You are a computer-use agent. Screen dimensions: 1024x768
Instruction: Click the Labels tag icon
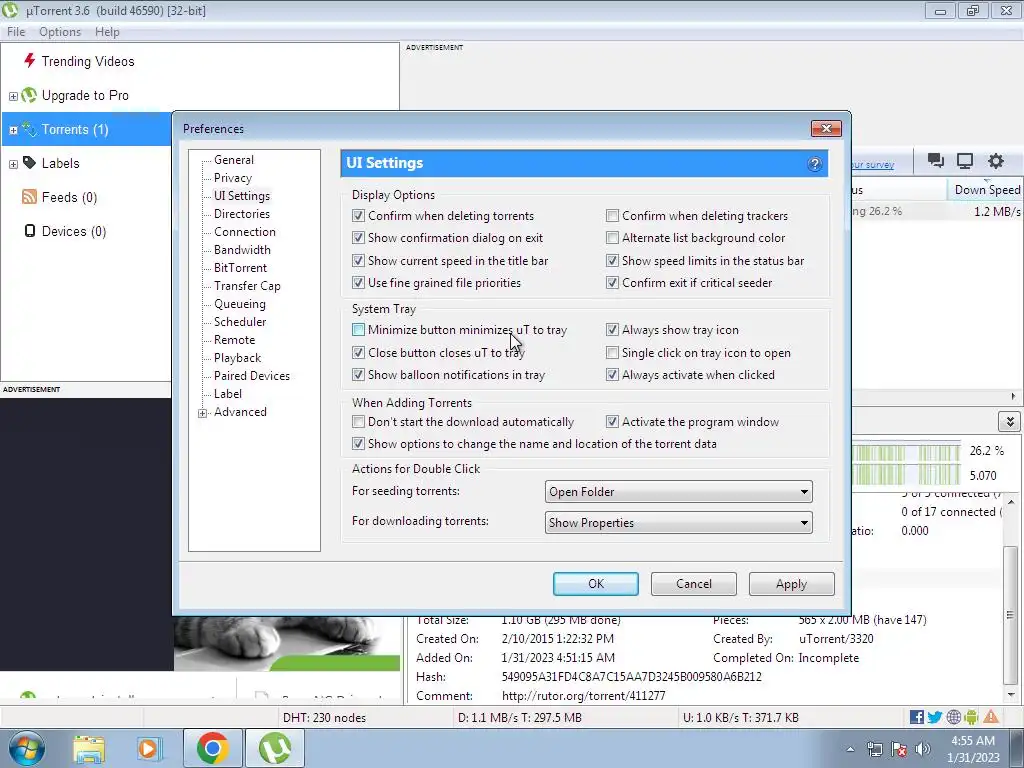[29, 163]
